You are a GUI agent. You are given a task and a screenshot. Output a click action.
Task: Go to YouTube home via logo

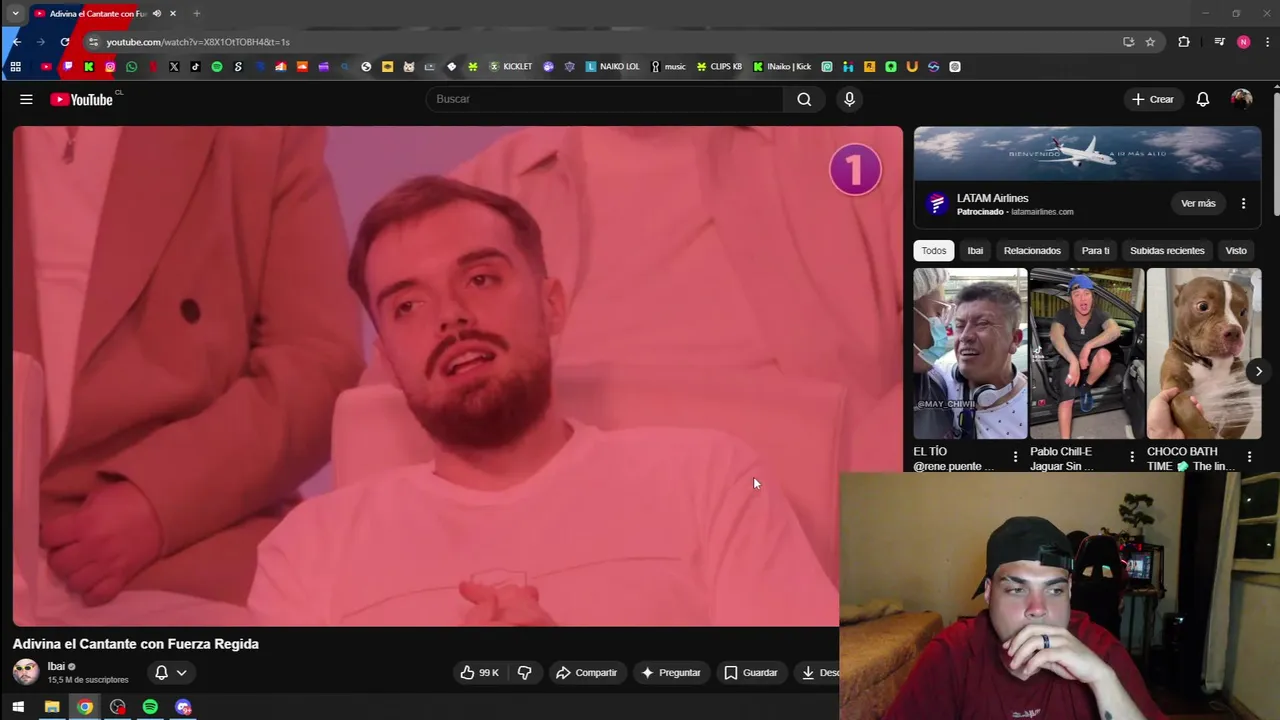[x=81, y=99]
